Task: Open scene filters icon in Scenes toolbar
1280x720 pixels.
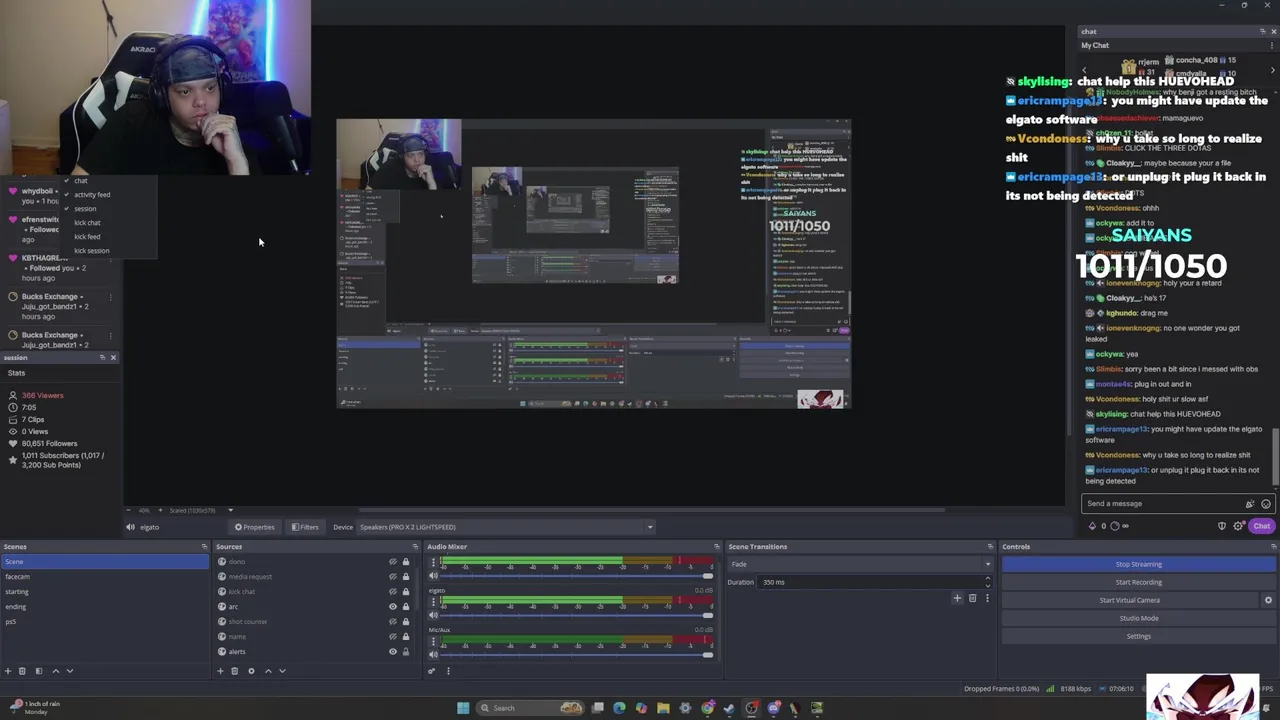Action: coord(39,671)
